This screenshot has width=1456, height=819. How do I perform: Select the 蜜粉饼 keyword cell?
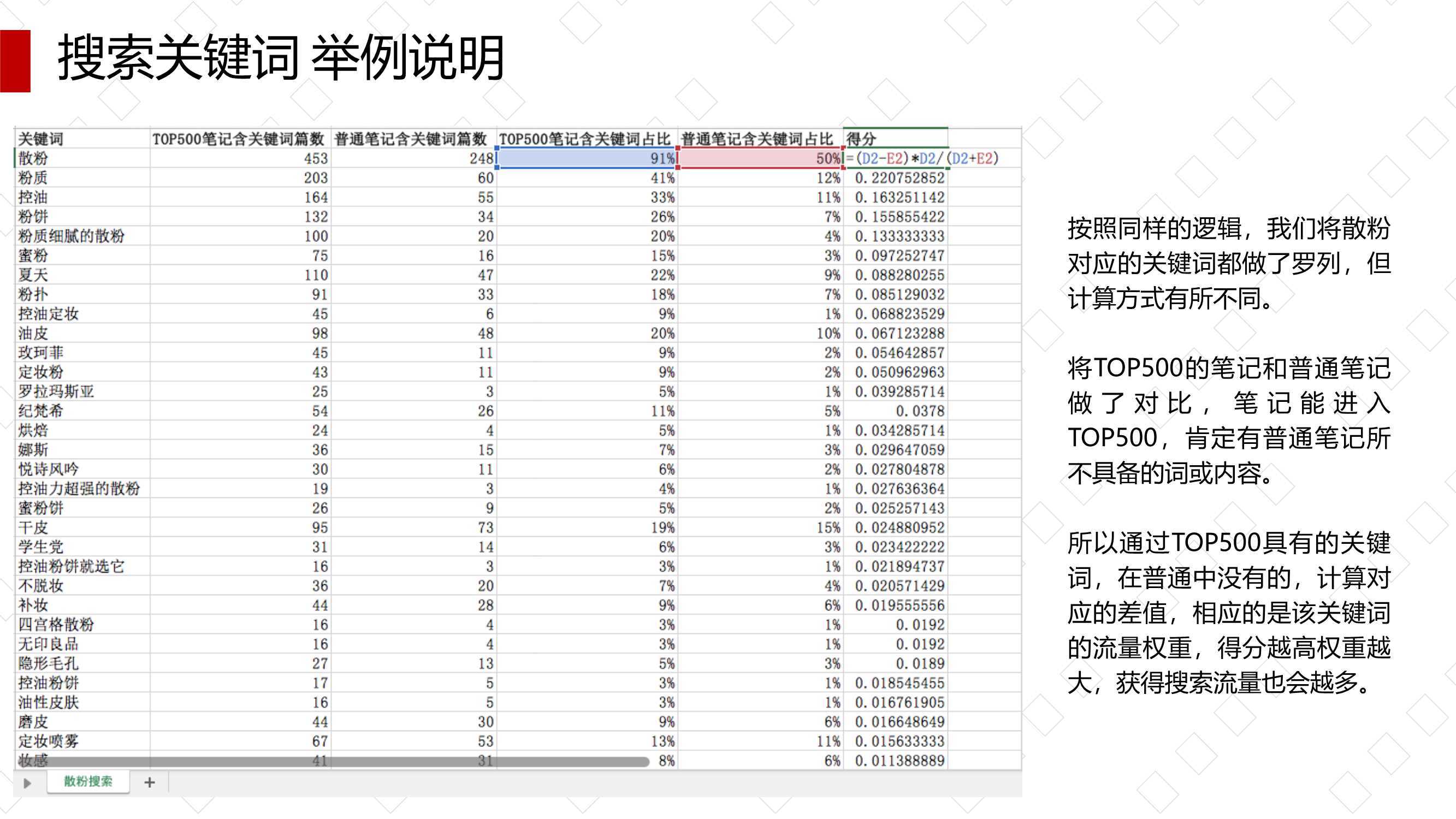[82, 508]
